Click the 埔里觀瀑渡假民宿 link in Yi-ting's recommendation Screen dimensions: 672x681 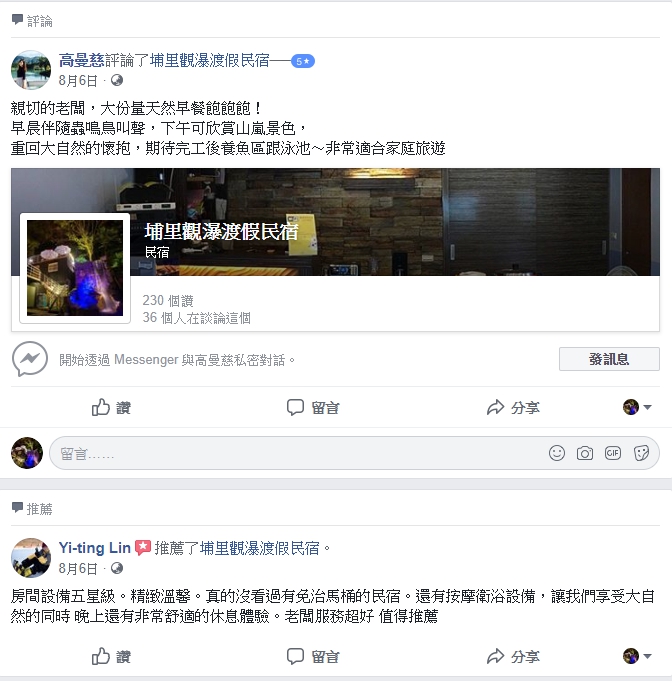click(259, 548)
